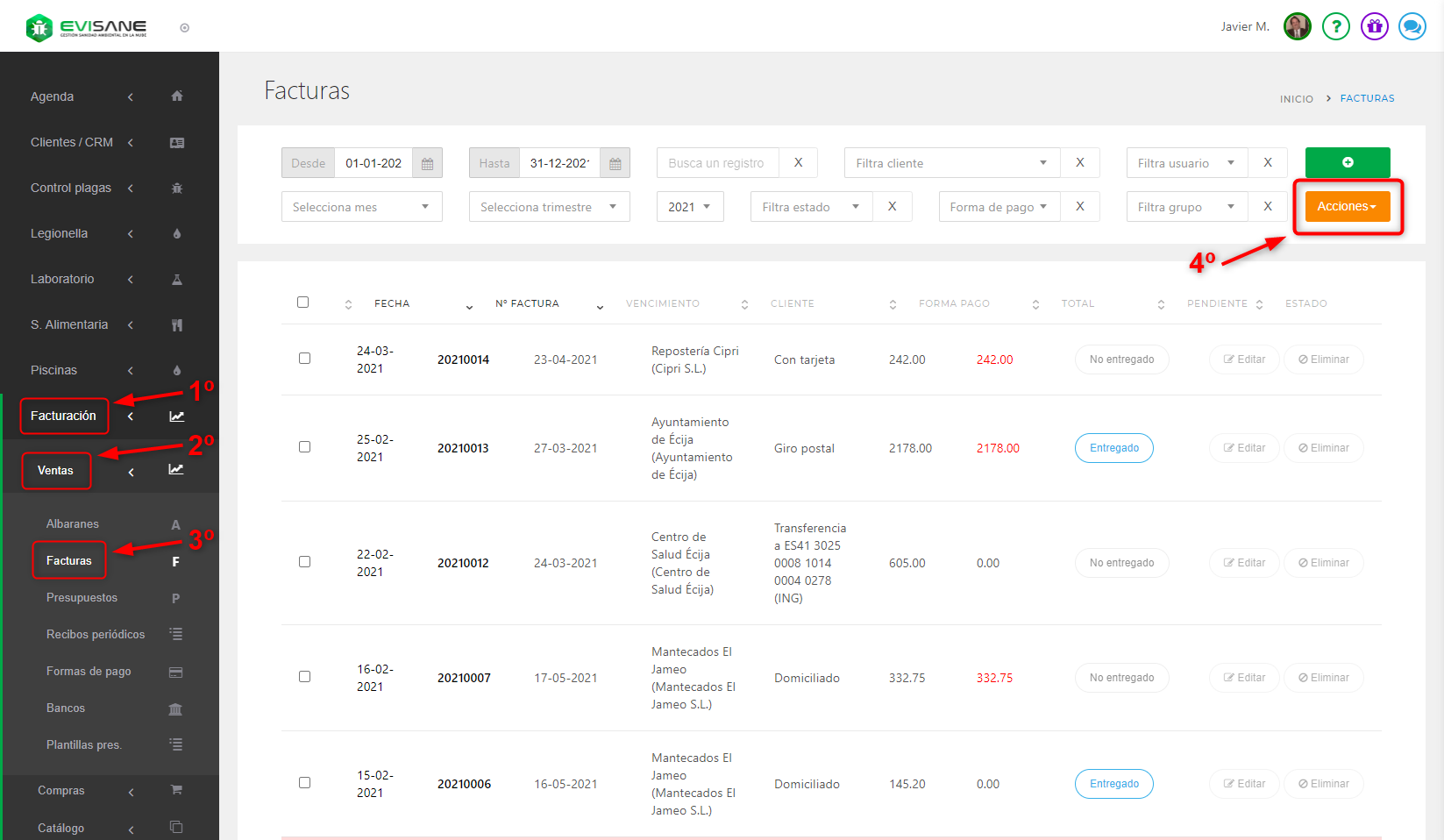Open Presupuestos in the sidebar
The image size is (1444, 840).
(x=82, y=598)
